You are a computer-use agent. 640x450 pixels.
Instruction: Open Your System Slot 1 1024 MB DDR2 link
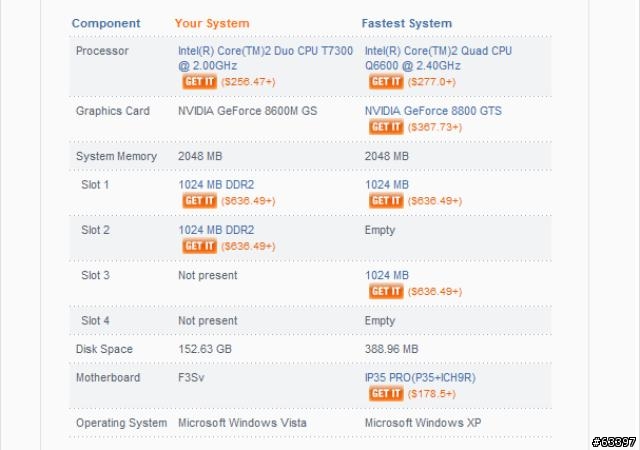coord(216,185)
